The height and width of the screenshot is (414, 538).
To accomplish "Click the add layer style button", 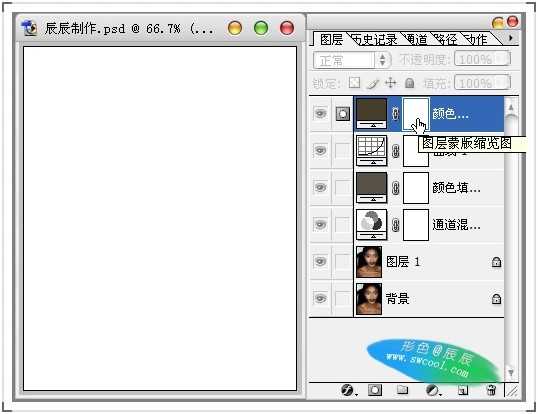I will tap(348, 390).
